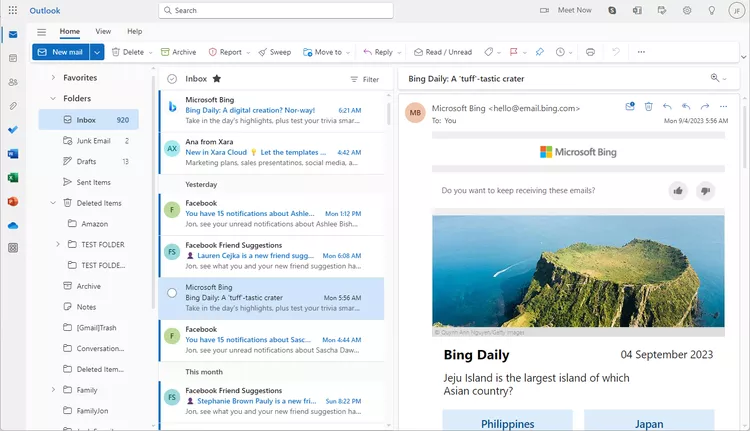The image size is (750, 431).
Task: Open the Reply dropdown arrow
Action: pos(399,53)
